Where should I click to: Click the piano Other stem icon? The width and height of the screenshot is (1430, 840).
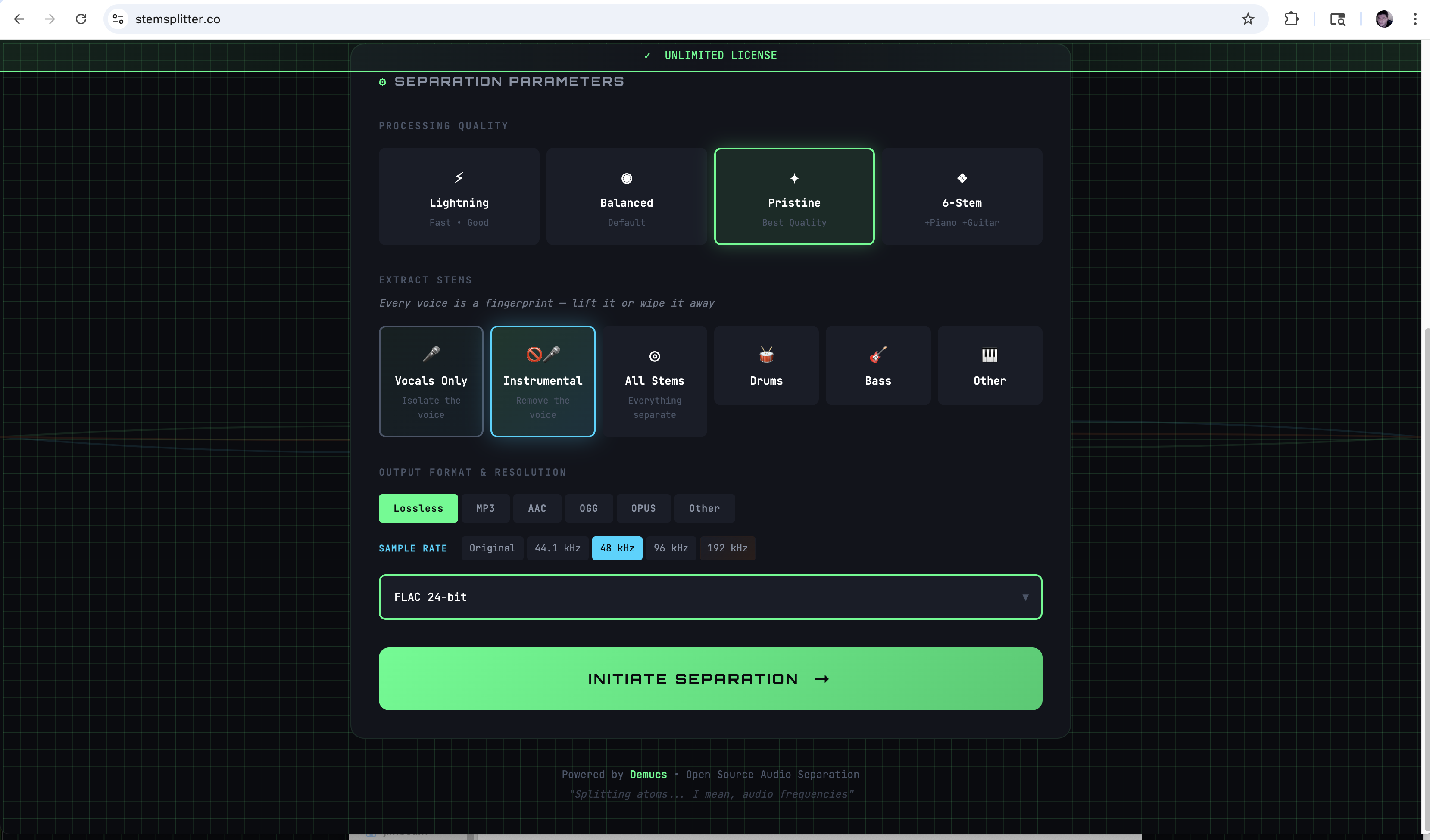(x=989, y=356)
